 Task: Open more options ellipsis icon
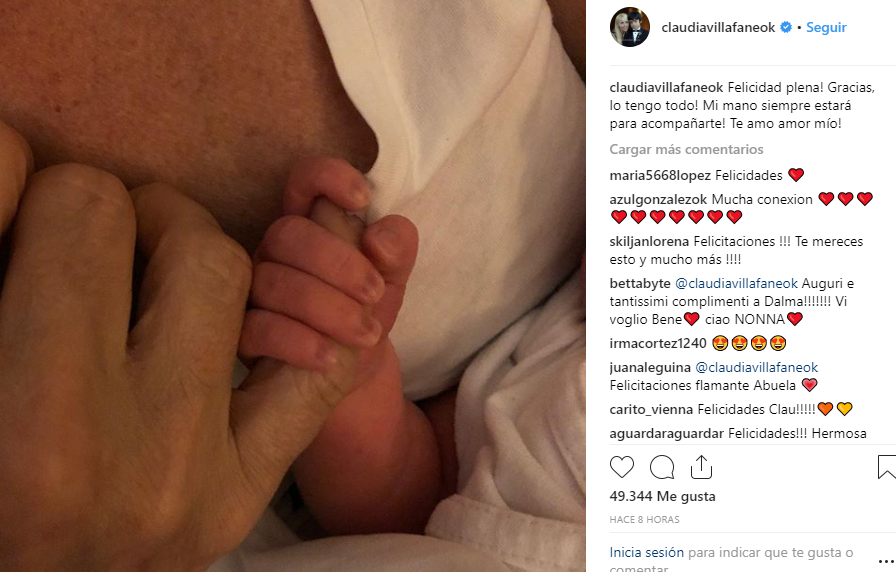click(x=886, y=561)
